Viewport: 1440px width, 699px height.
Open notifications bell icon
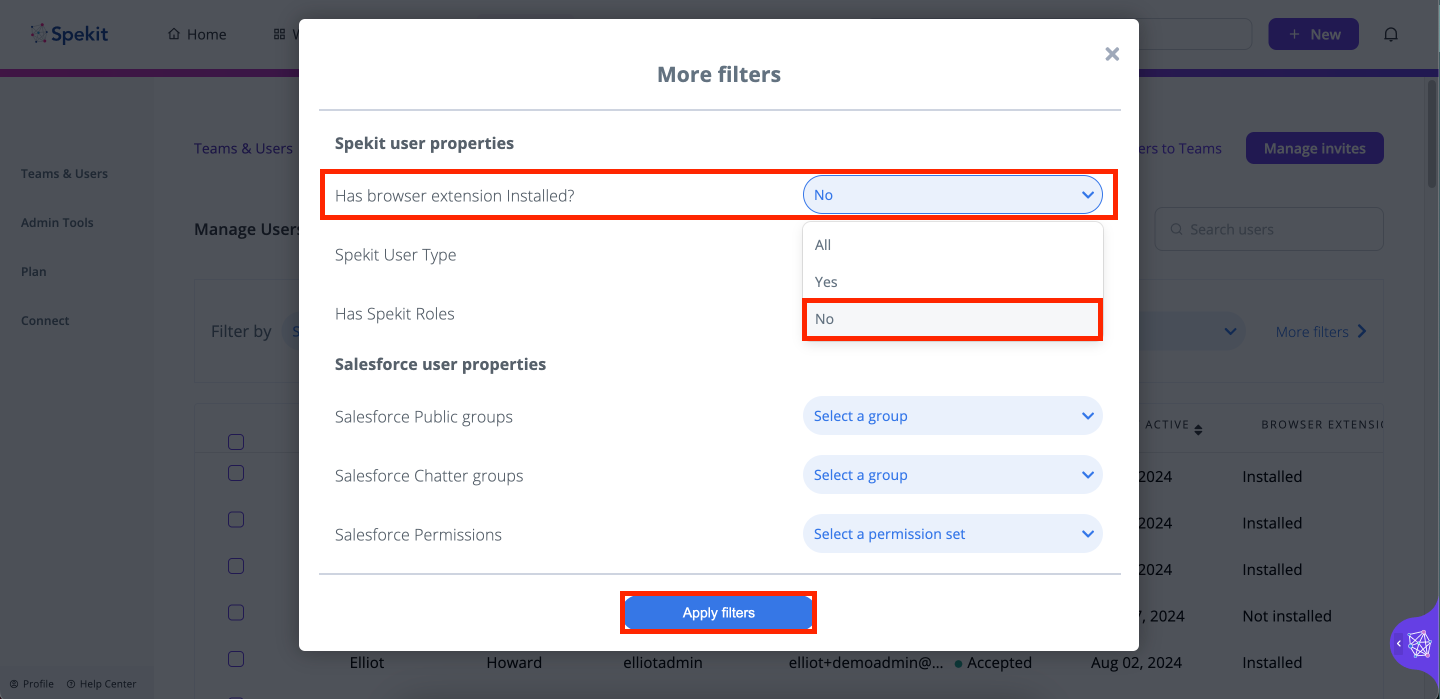1391,34
